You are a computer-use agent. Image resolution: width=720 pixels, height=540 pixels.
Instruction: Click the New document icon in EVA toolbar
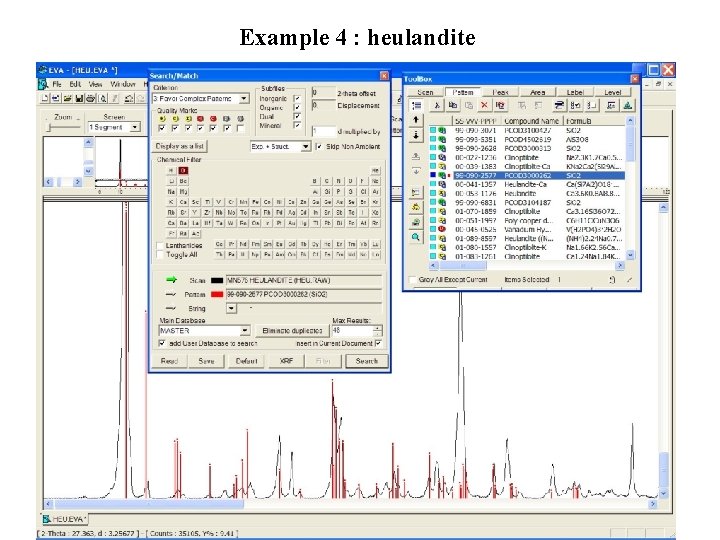pyautogui.click(x=45, y=98)
